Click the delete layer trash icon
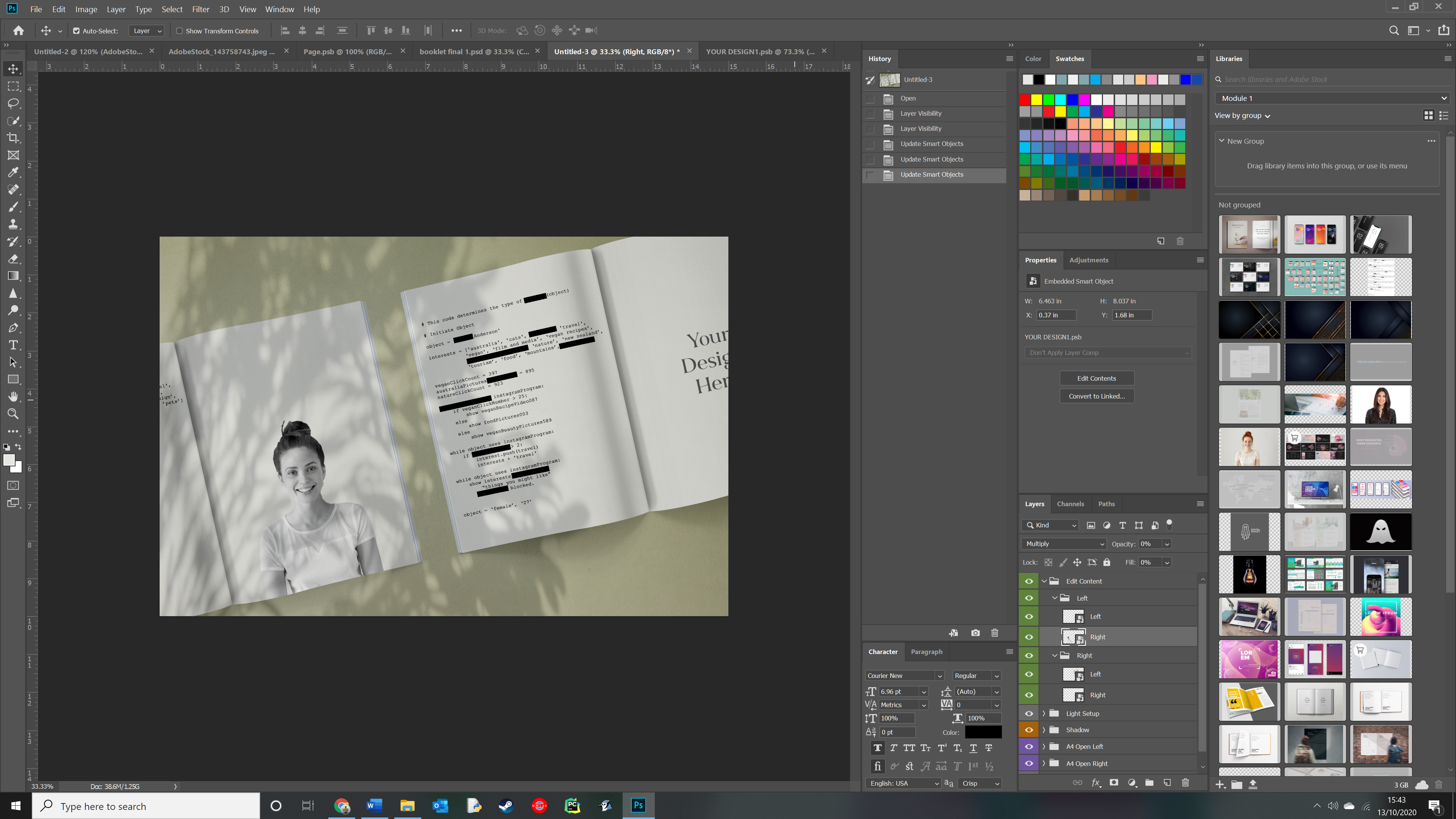This screenshot has width=1456, height=819. pos(1185,783)
